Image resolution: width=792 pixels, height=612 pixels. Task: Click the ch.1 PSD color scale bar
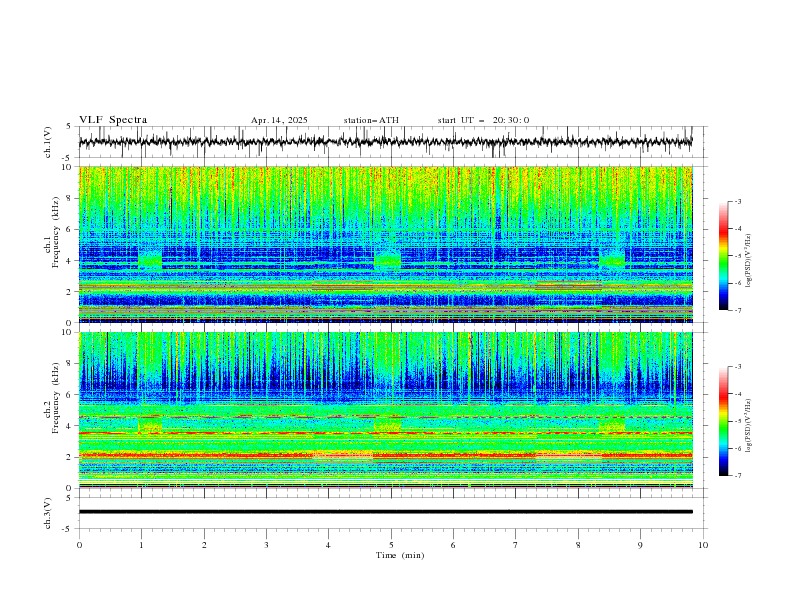point(723,256)
